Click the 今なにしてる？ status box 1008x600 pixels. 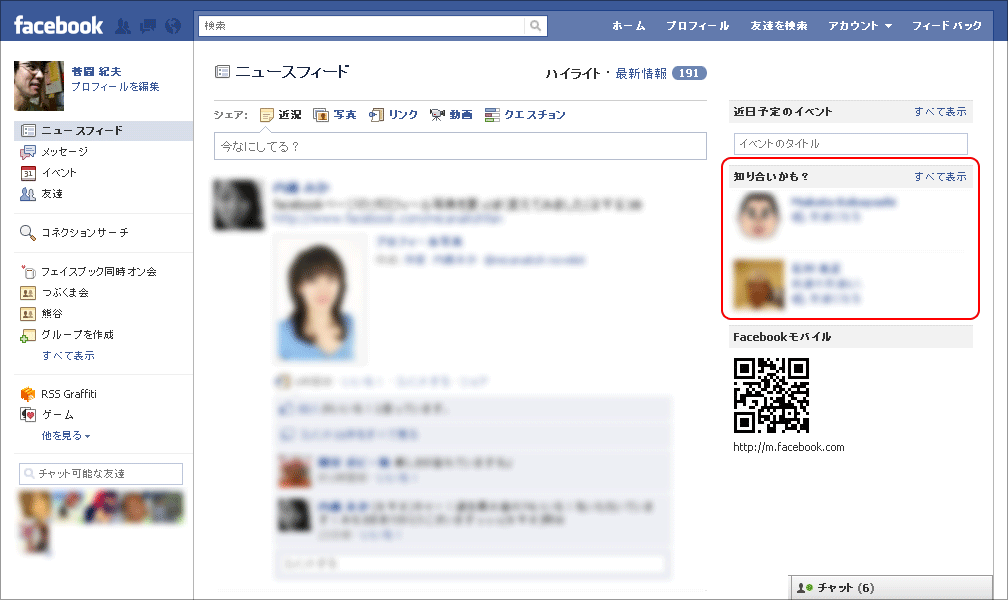click(x=460, y=146)
